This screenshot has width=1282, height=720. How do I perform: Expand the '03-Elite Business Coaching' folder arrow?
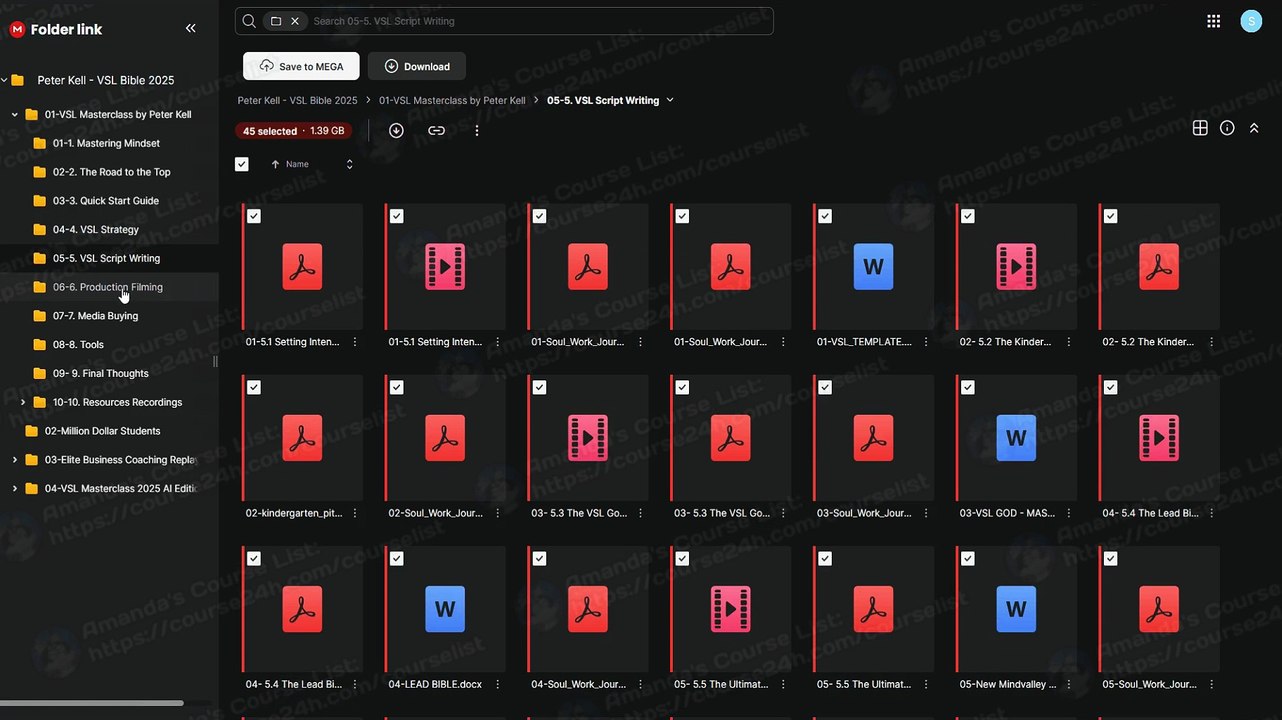click(x=15, y=460)
